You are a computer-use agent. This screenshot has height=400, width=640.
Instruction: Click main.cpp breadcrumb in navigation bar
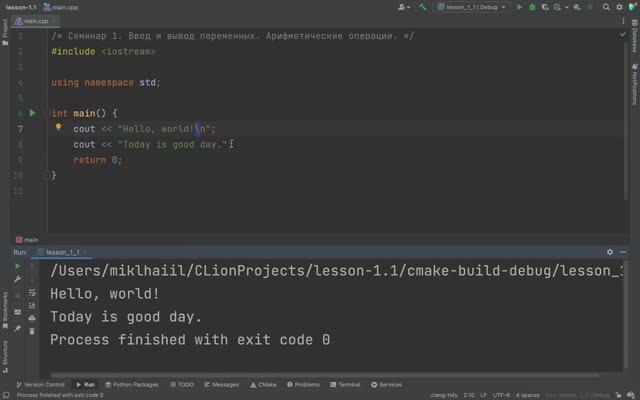point(61,7)
